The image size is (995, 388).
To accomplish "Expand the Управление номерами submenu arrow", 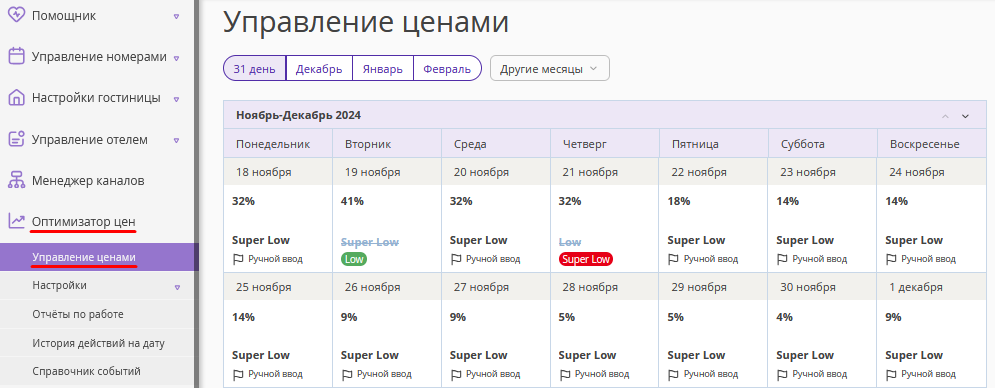I will pyautogui.click(x=176, y=58).
